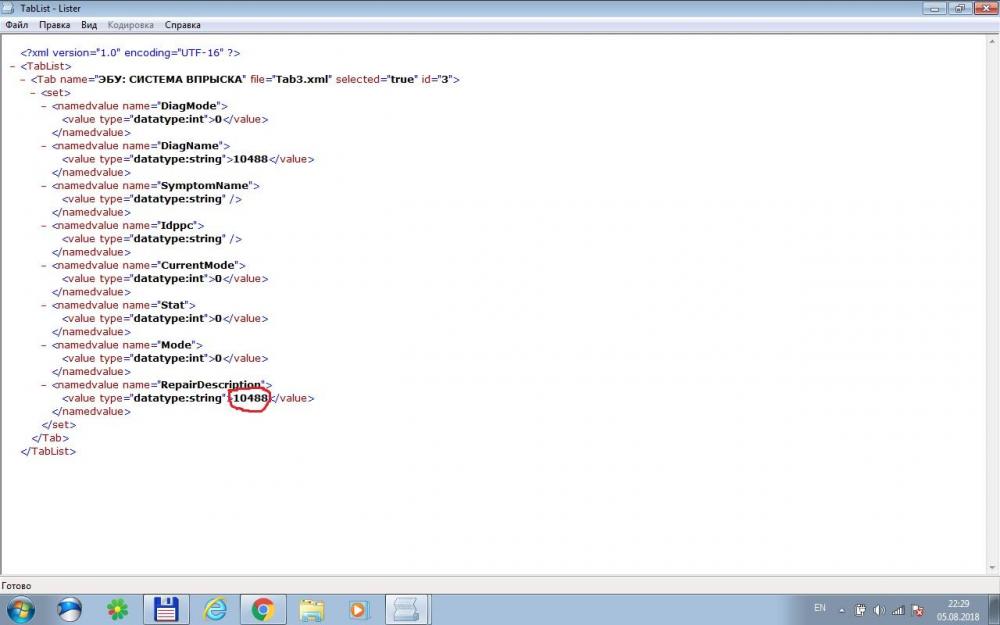Click the scrollbar down arrow
Screen dimensions: 1000x625
pyautogui.click(x=993, y=568)
